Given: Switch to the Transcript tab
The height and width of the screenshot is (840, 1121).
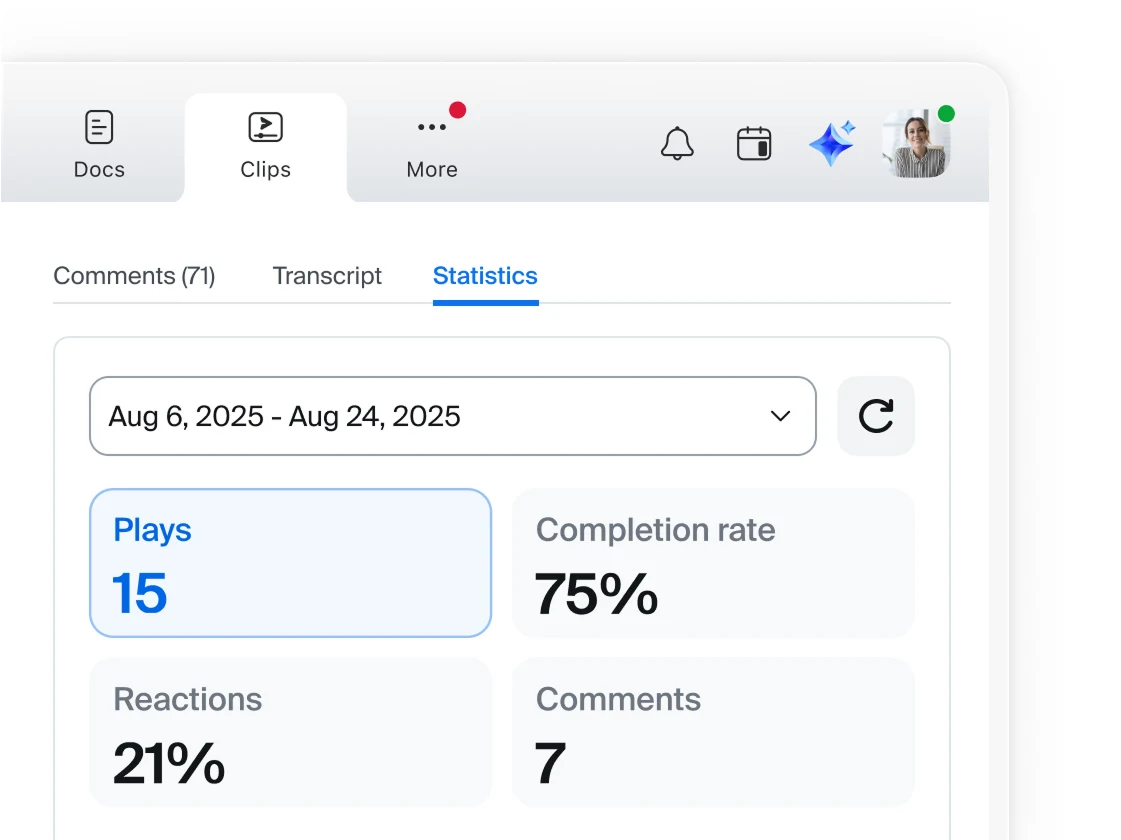Looking at the screenshot, I should (327, 276).
